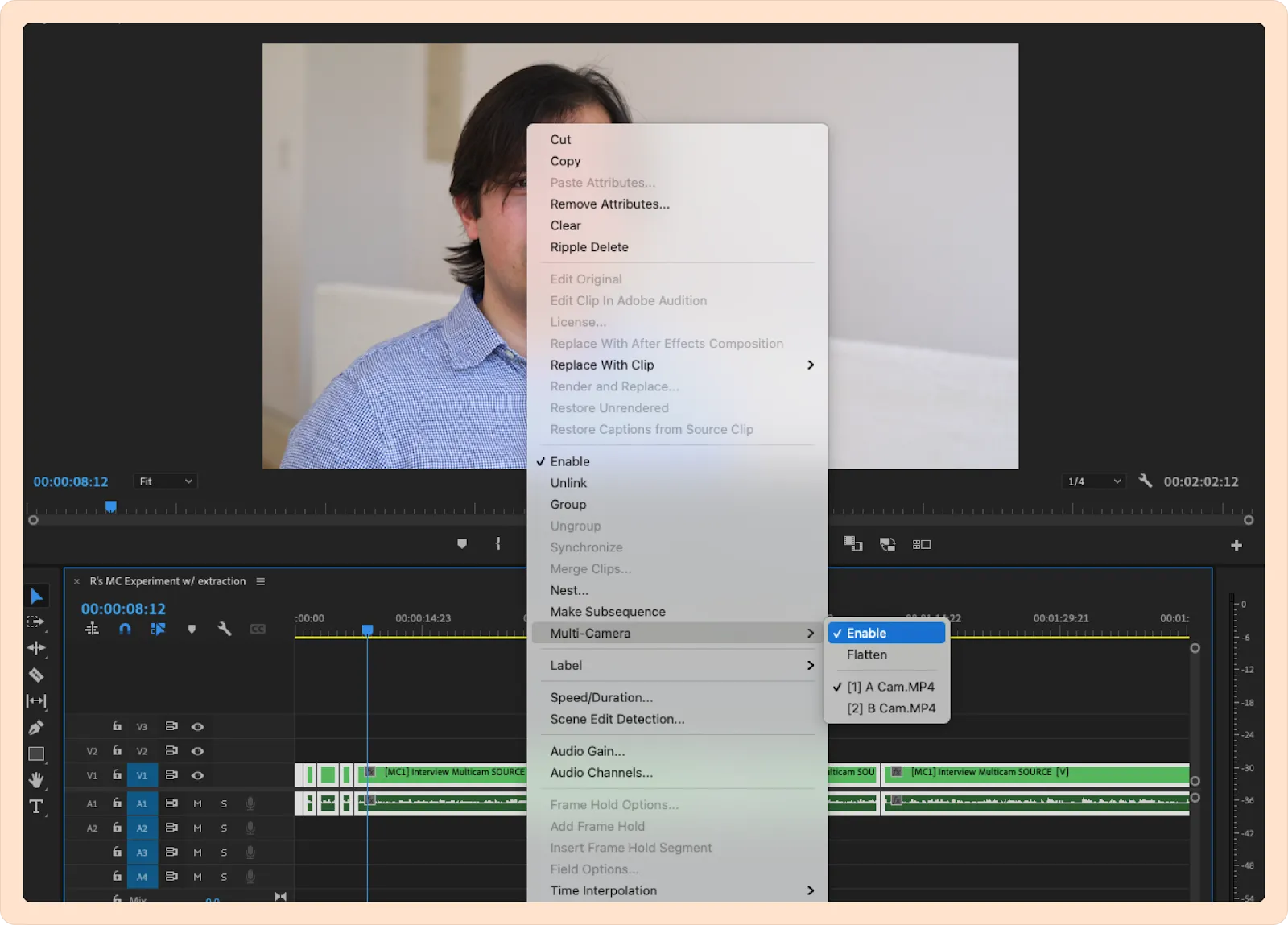Open Timeline Display Settings wrench
Image resolution: width=1288 pixels, height=925 pixels.
point(225,629)
